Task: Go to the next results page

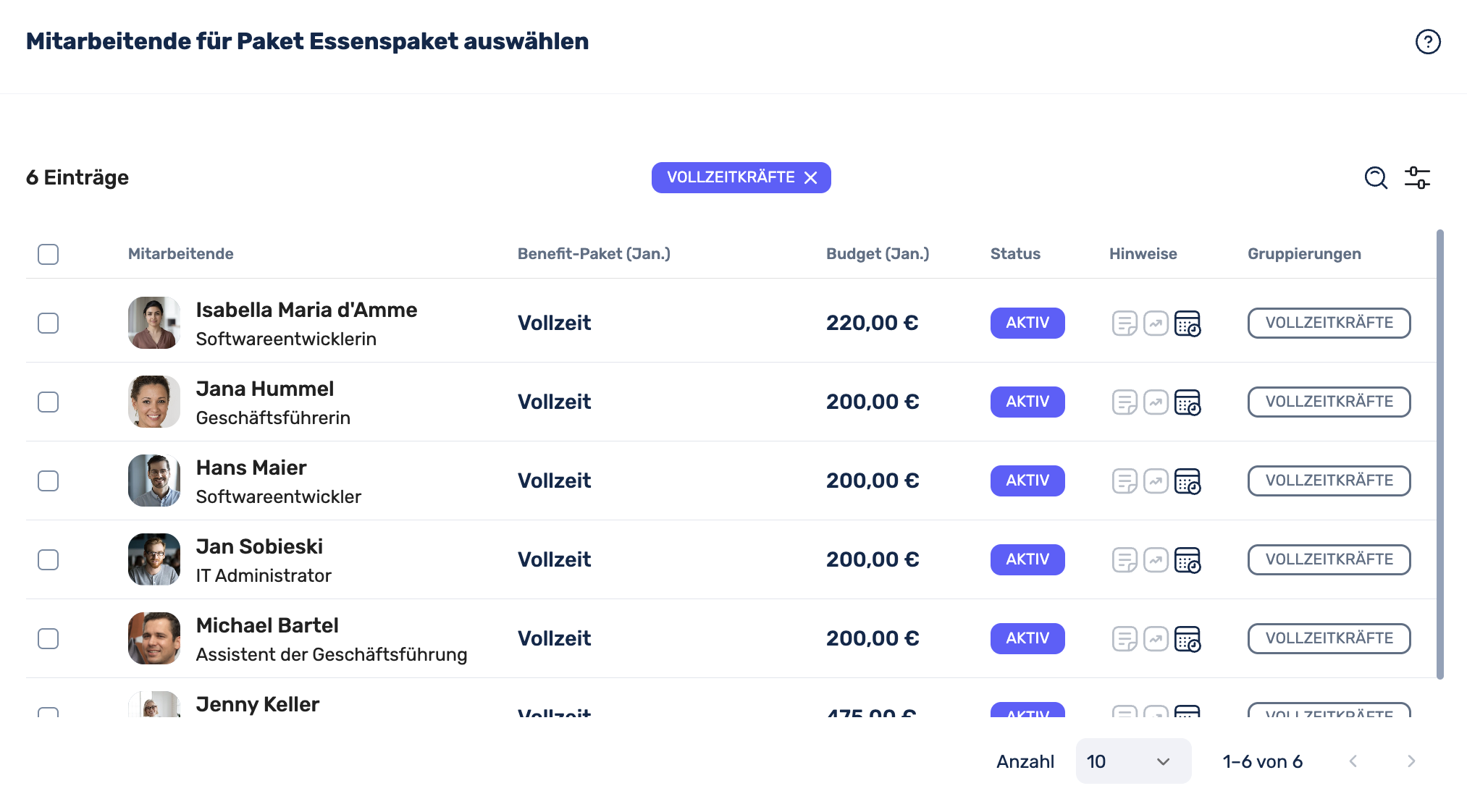Action: tap(1411, 761)
